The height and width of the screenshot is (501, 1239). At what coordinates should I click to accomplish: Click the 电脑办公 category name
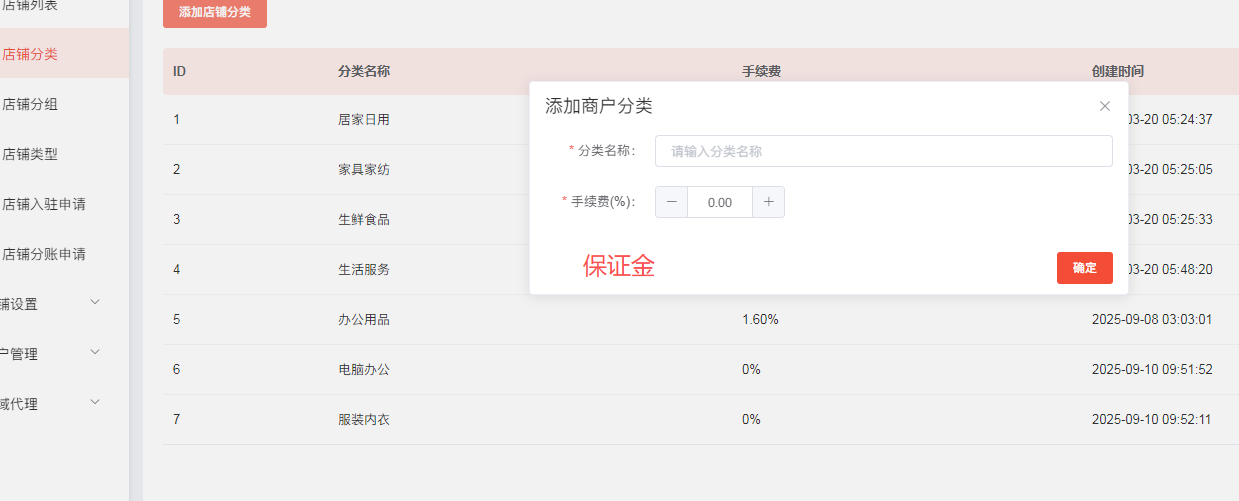tap(364, 370)
